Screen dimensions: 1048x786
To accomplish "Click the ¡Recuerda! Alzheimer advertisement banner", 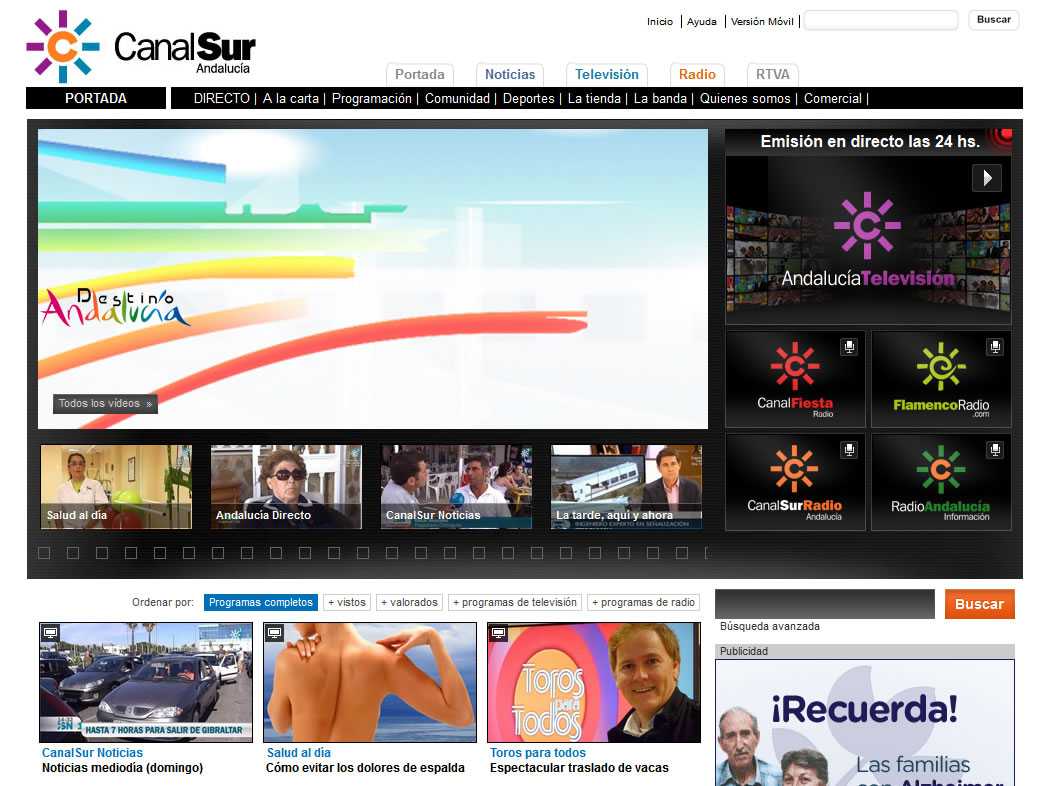I will click(865, 723).
